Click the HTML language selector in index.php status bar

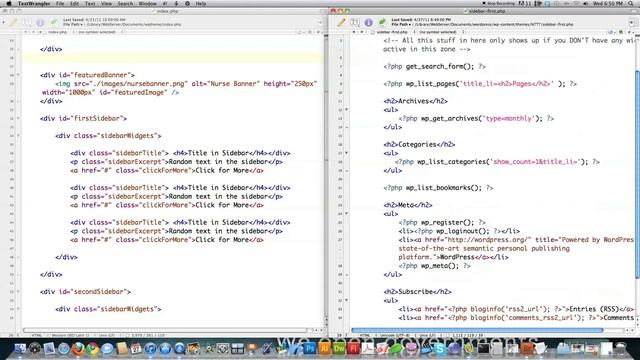click(37, 336)
